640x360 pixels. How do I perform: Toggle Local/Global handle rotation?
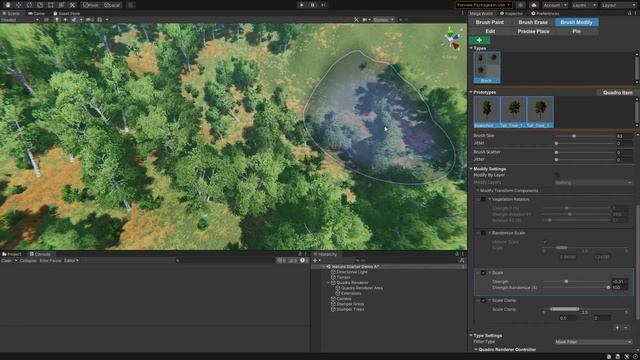112,5
